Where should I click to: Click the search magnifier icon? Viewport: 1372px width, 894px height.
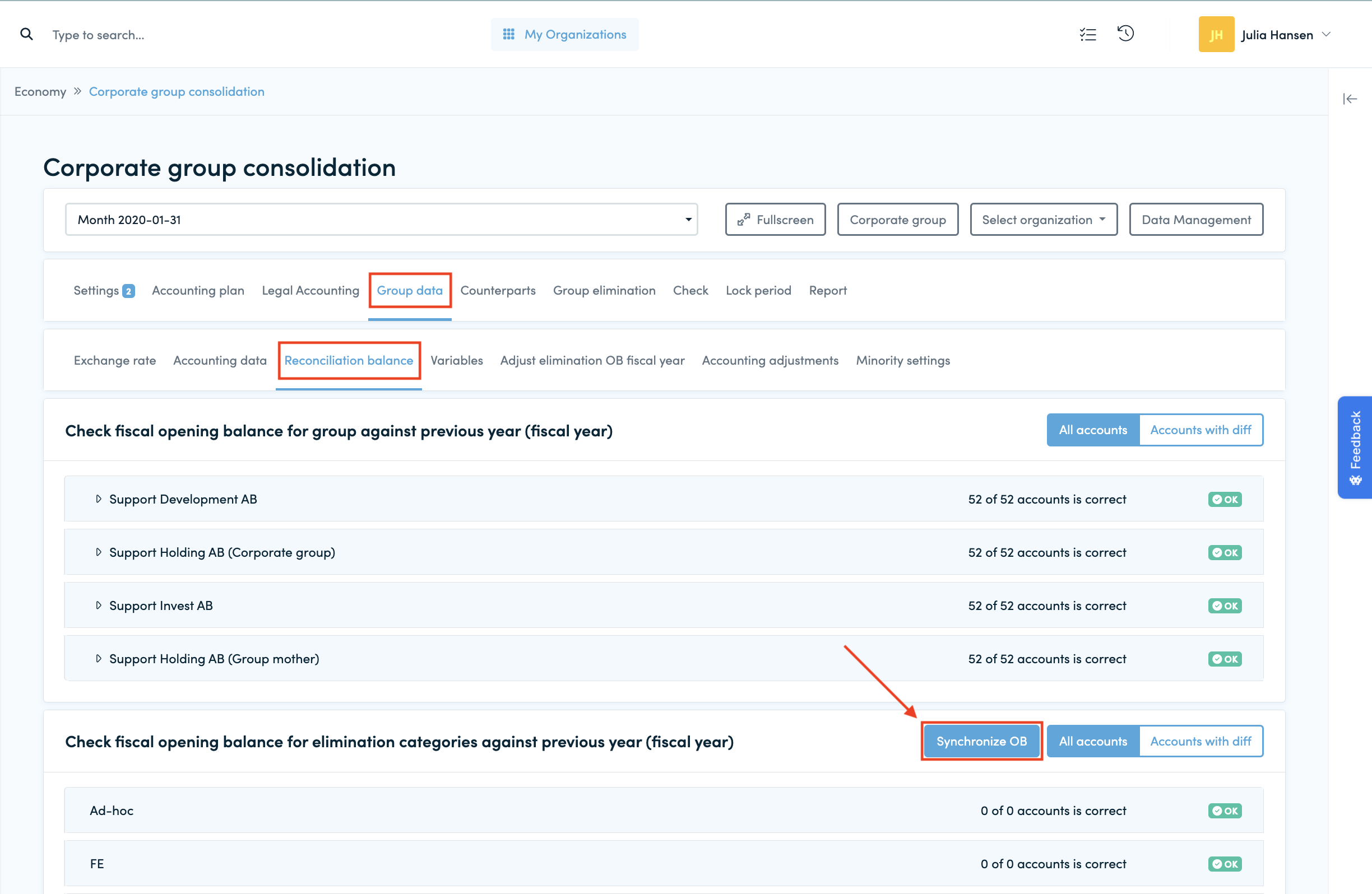(x=26, y=35)
